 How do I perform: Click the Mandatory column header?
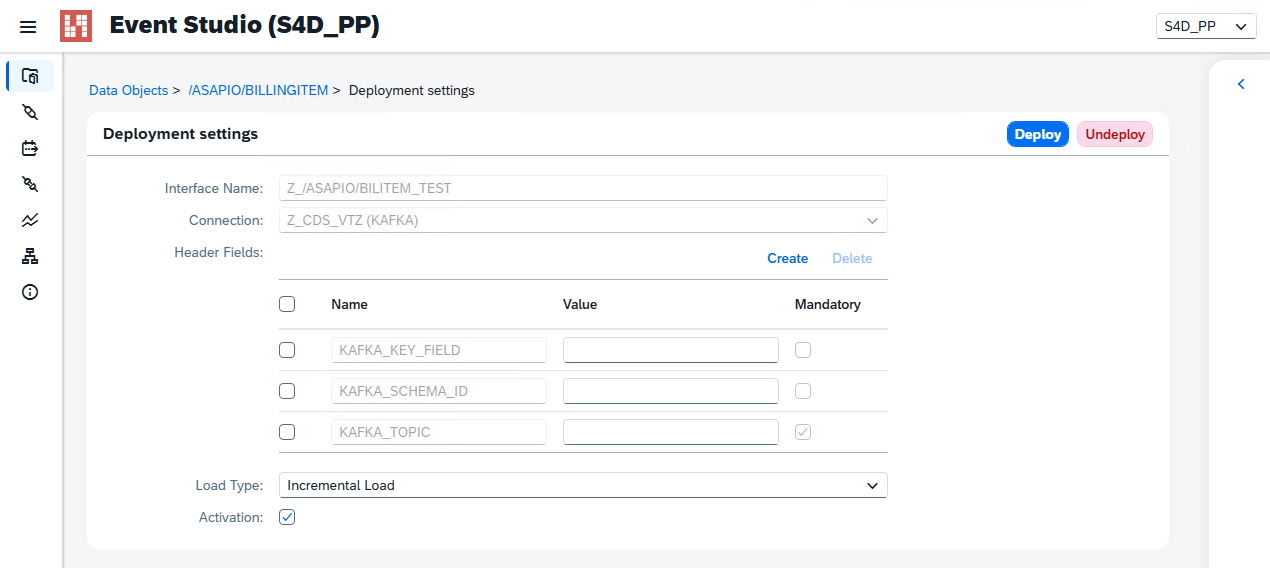[828, 304]
